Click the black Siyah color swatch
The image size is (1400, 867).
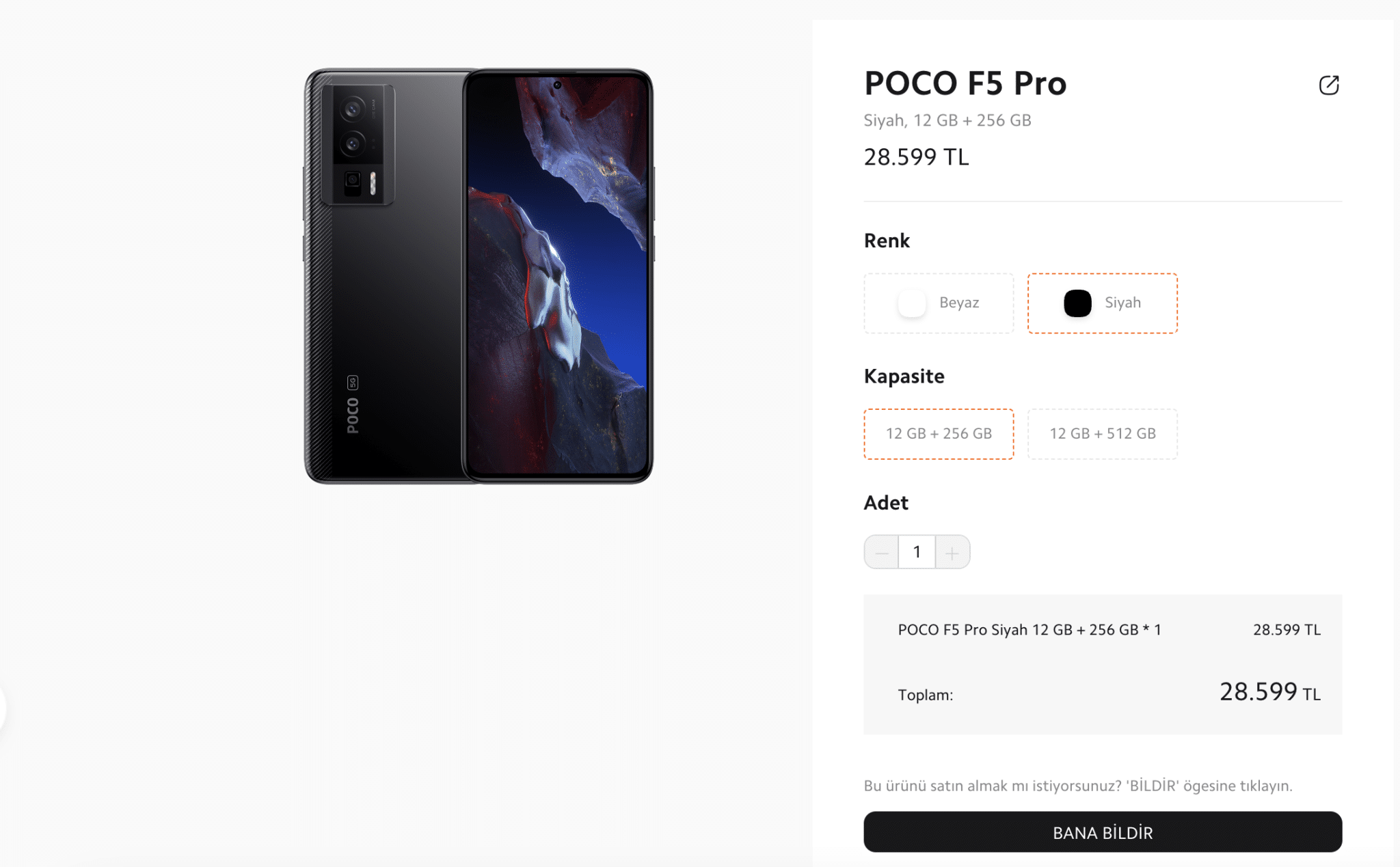(x=1077, y=303)
